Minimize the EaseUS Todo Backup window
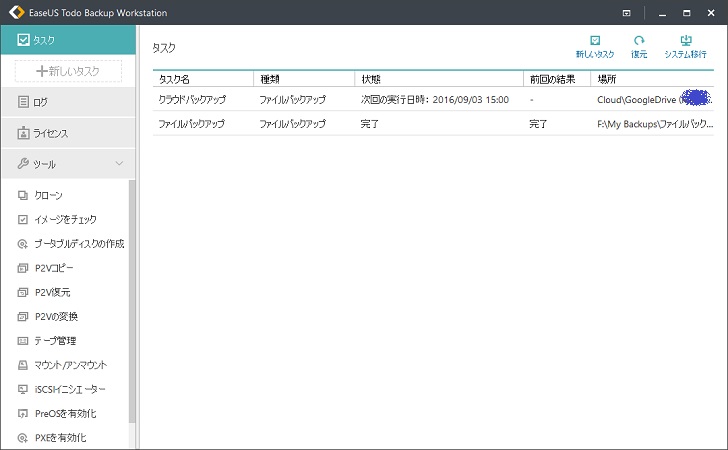The height and width of the screenshot is (450, 728). point(663,13)
